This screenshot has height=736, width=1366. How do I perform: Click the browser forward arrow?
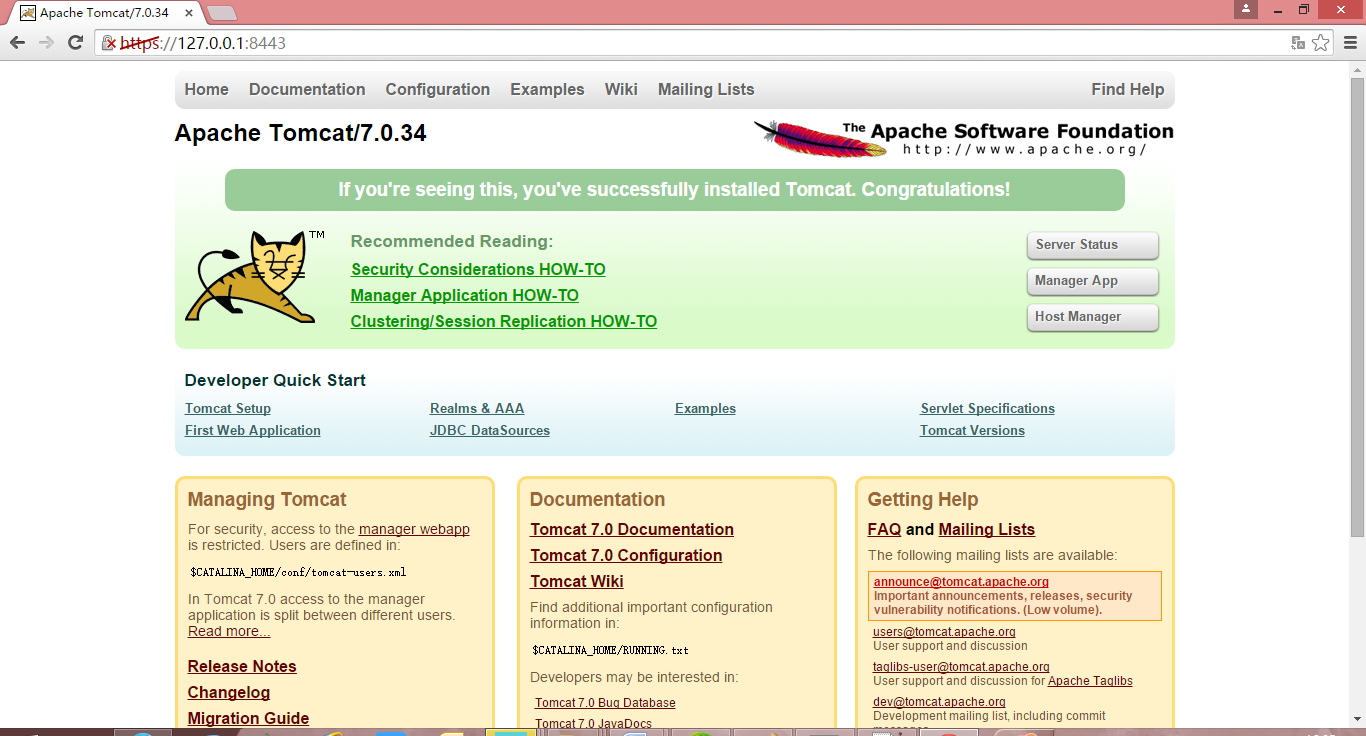tap(46, 43)
